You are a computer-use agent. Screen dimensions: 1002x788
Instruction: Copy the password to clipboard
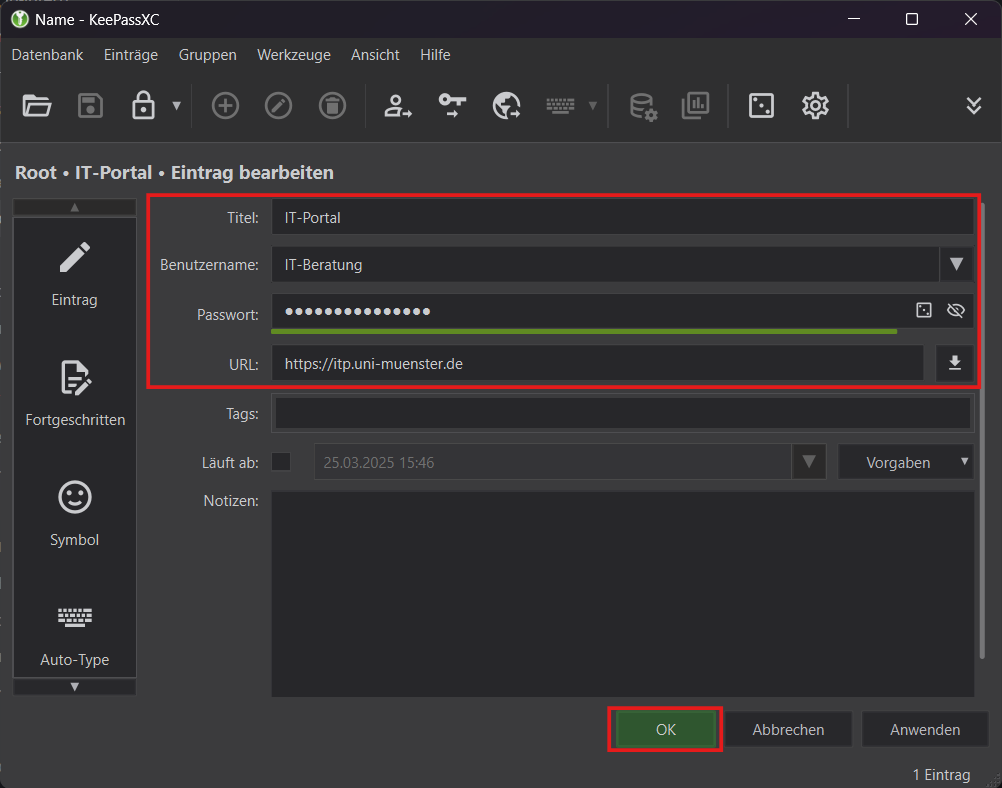click(451, 105)
